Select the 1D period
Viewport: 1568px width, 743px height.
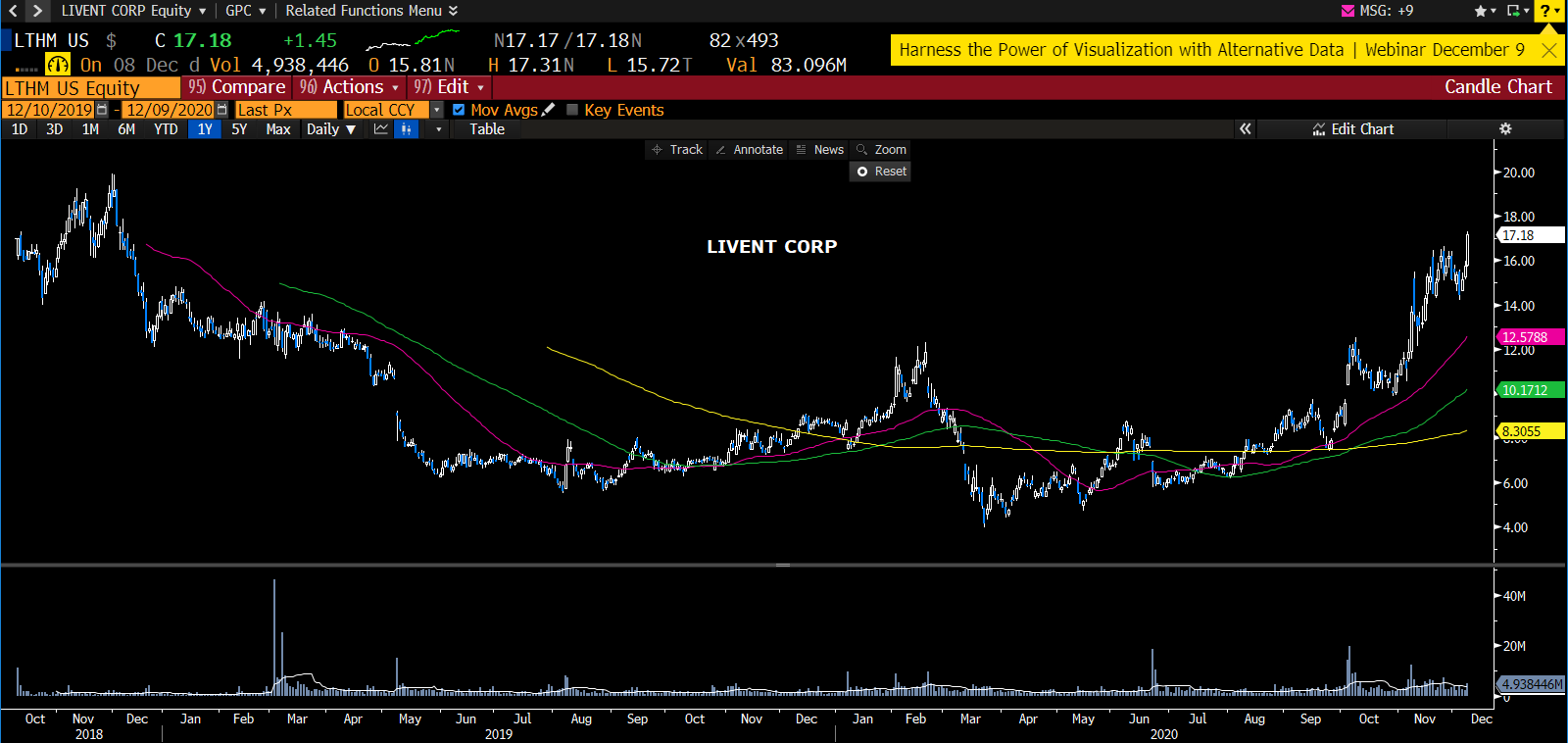[20, 129]
